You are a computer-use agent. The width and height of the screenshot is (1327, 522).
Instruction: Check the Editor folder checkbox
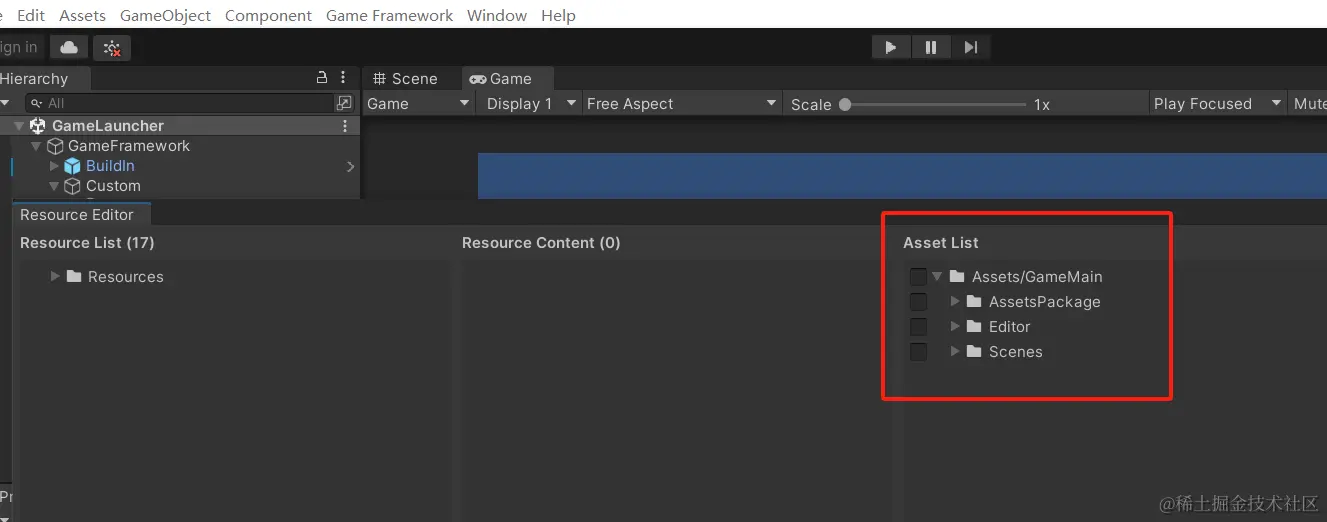click(x=918, y=326)
